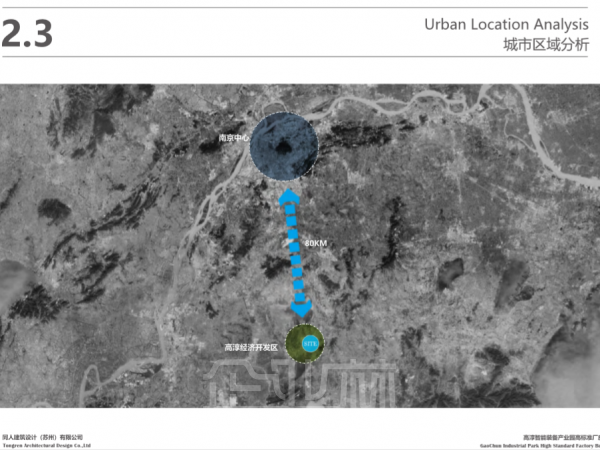Click the 高淳经济开发区 map label
This screenshot has height=450, width=600.
click(x=251, y=347)
